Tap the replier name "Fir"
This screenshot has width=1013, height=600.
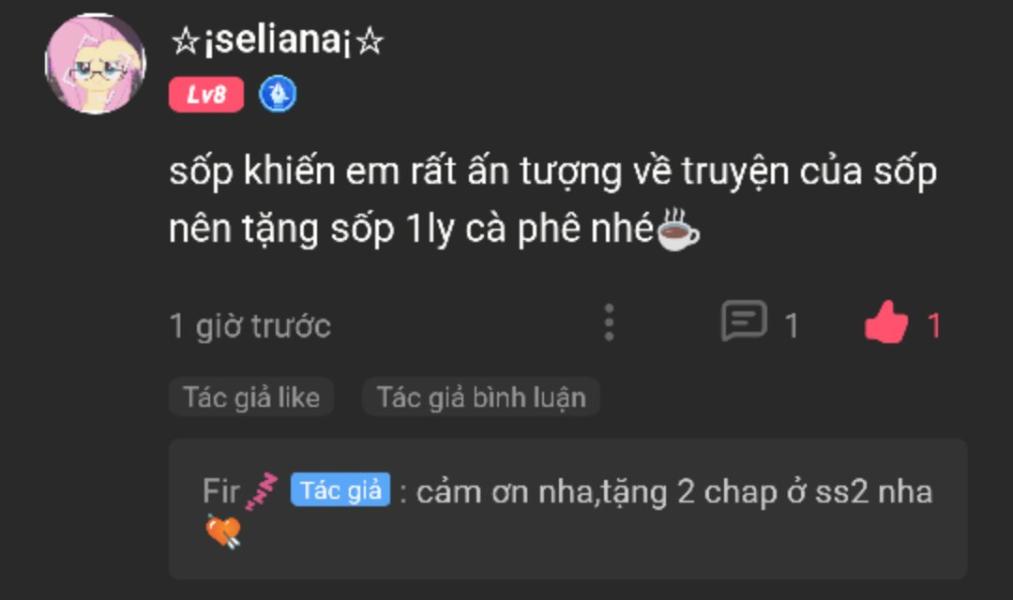(221, 491)
